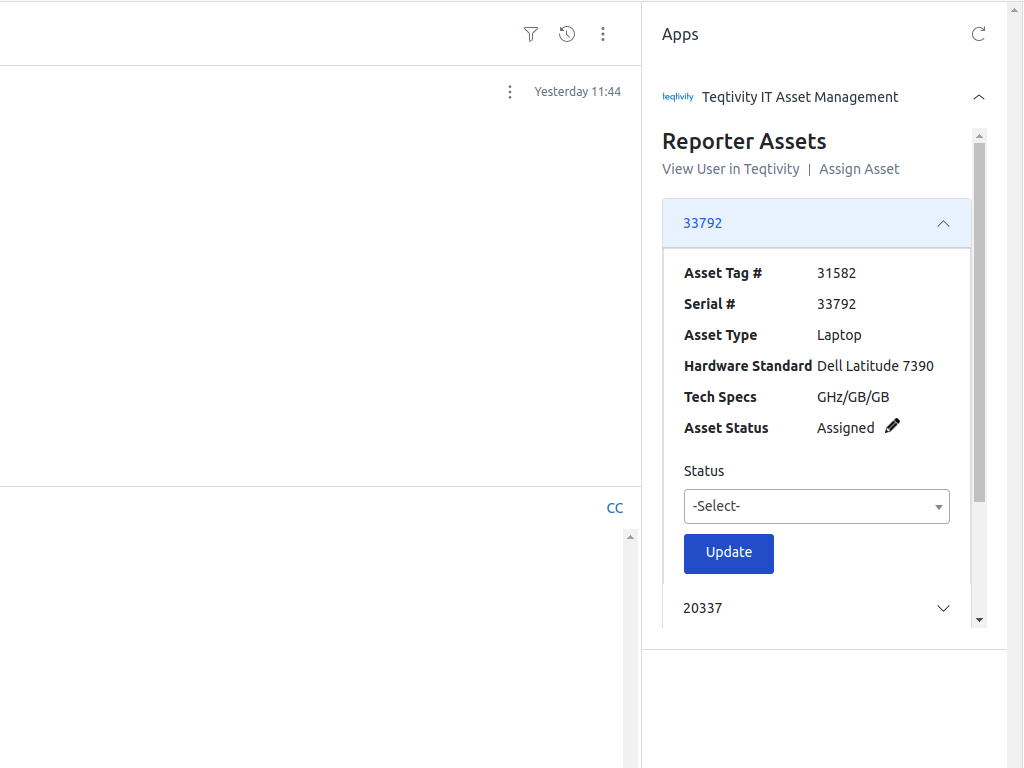
Task: Refresh the Apps panel
Action: click(x=978, y=34)
